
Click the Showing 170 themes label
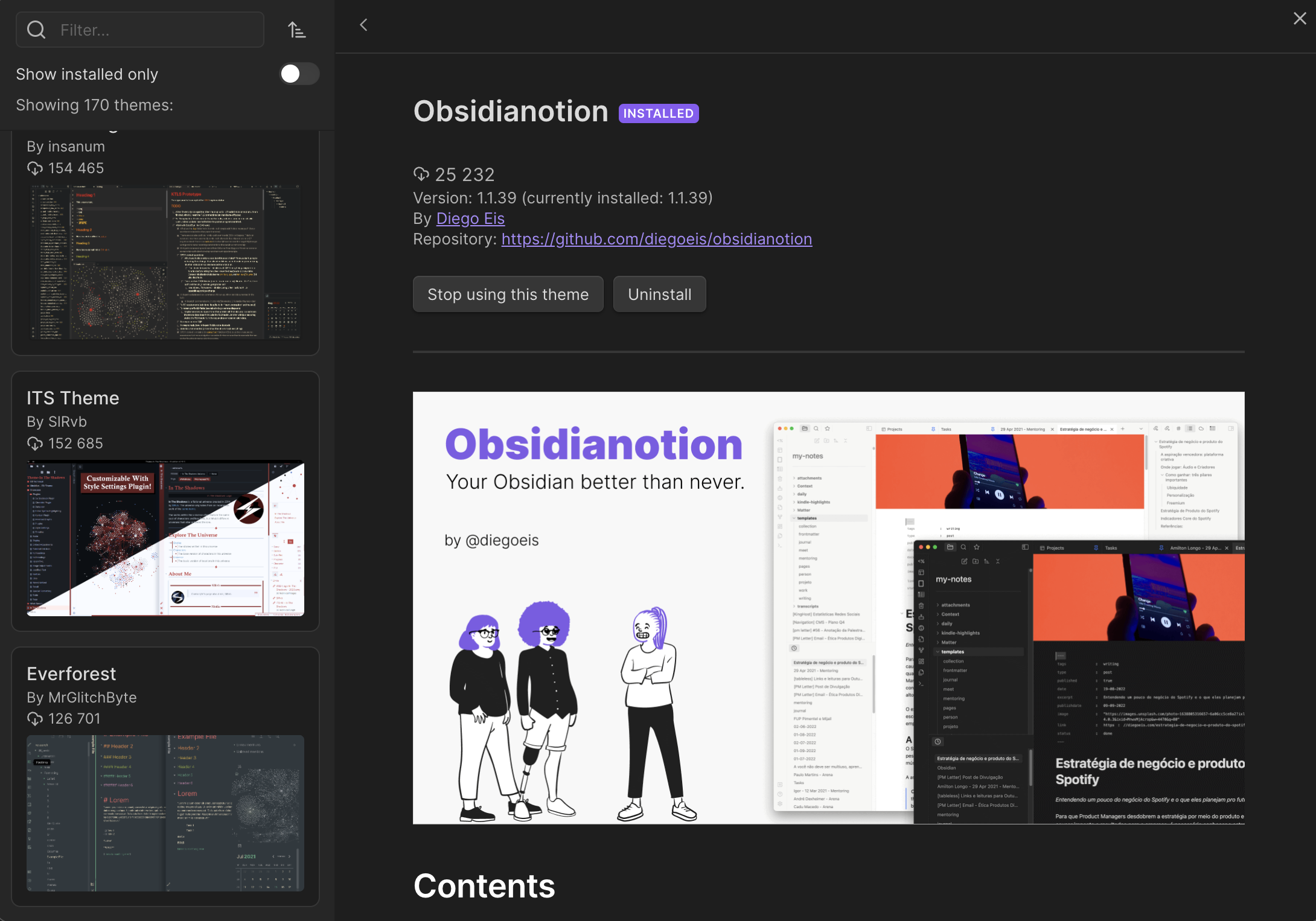95,105
